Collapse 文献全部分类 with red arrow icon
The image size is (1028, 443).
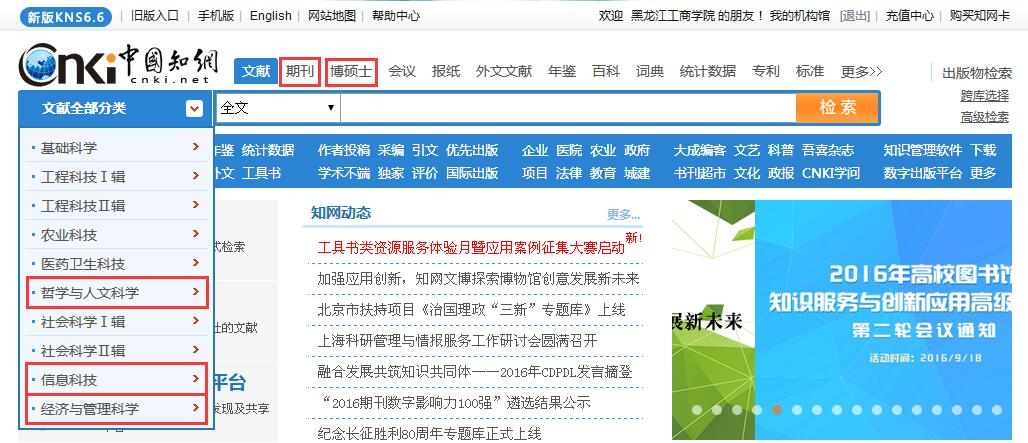[194, 108]
